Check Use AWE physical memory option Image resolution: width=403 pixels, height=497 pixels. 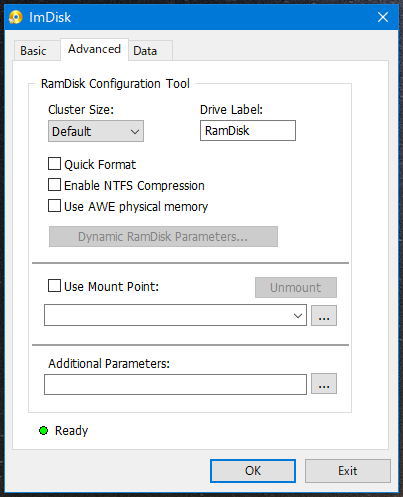pyautogui.click(x=54, y=206)
